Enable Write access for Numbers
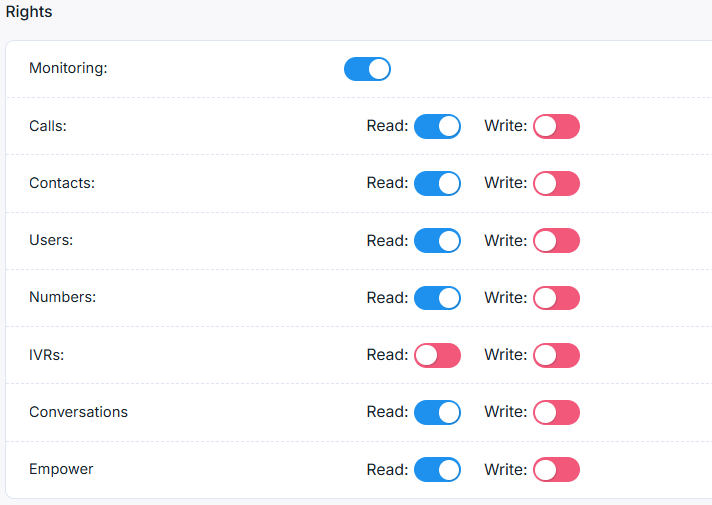The height and width of the screenshot is (505, 712). 556,297
